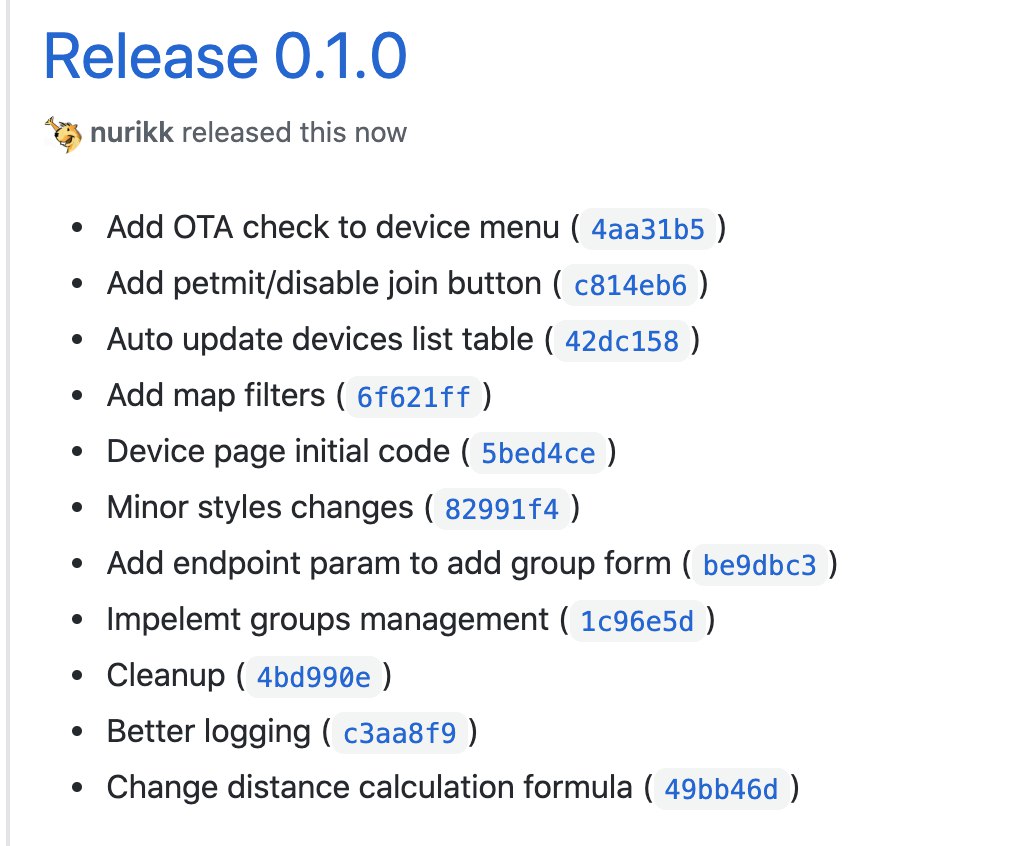Click the 'Add OTA check to device menu' text

pos(333,227)
